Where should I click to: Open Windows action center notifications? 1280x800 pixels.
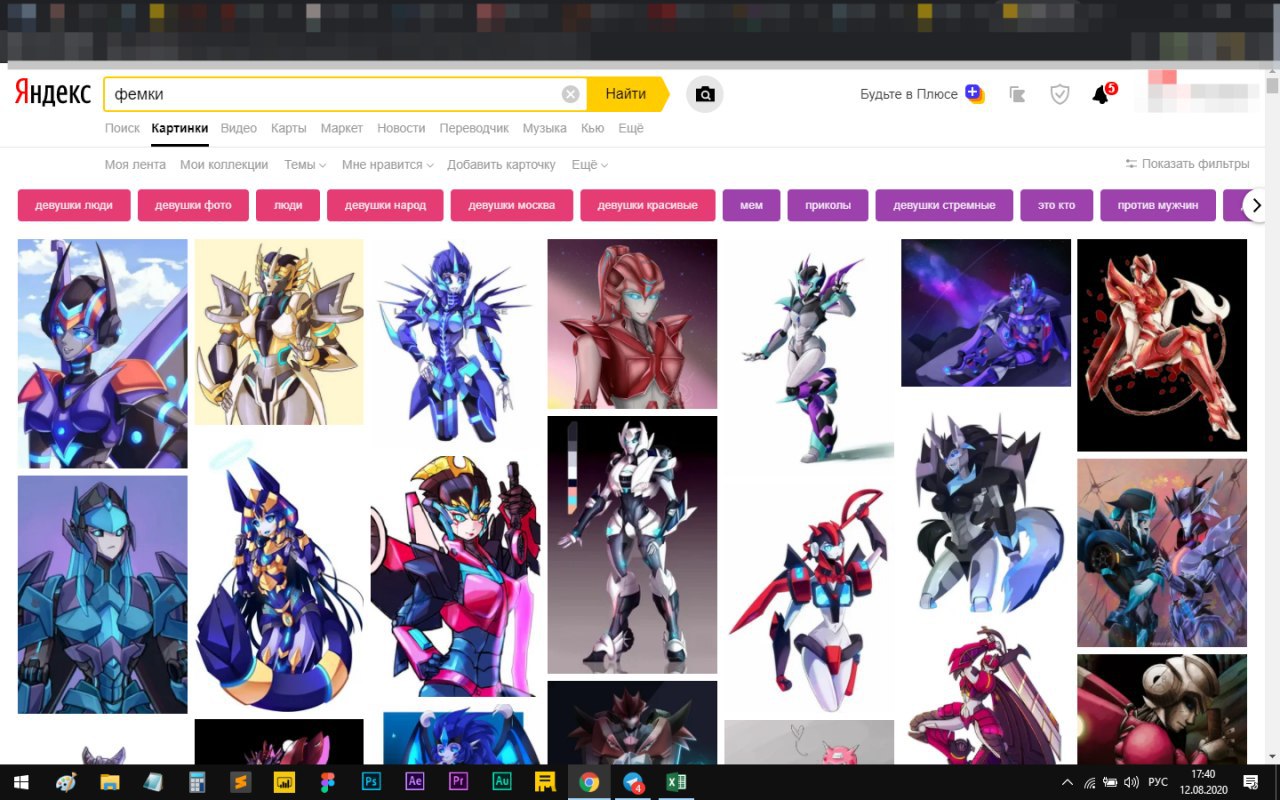point(1250,782)
